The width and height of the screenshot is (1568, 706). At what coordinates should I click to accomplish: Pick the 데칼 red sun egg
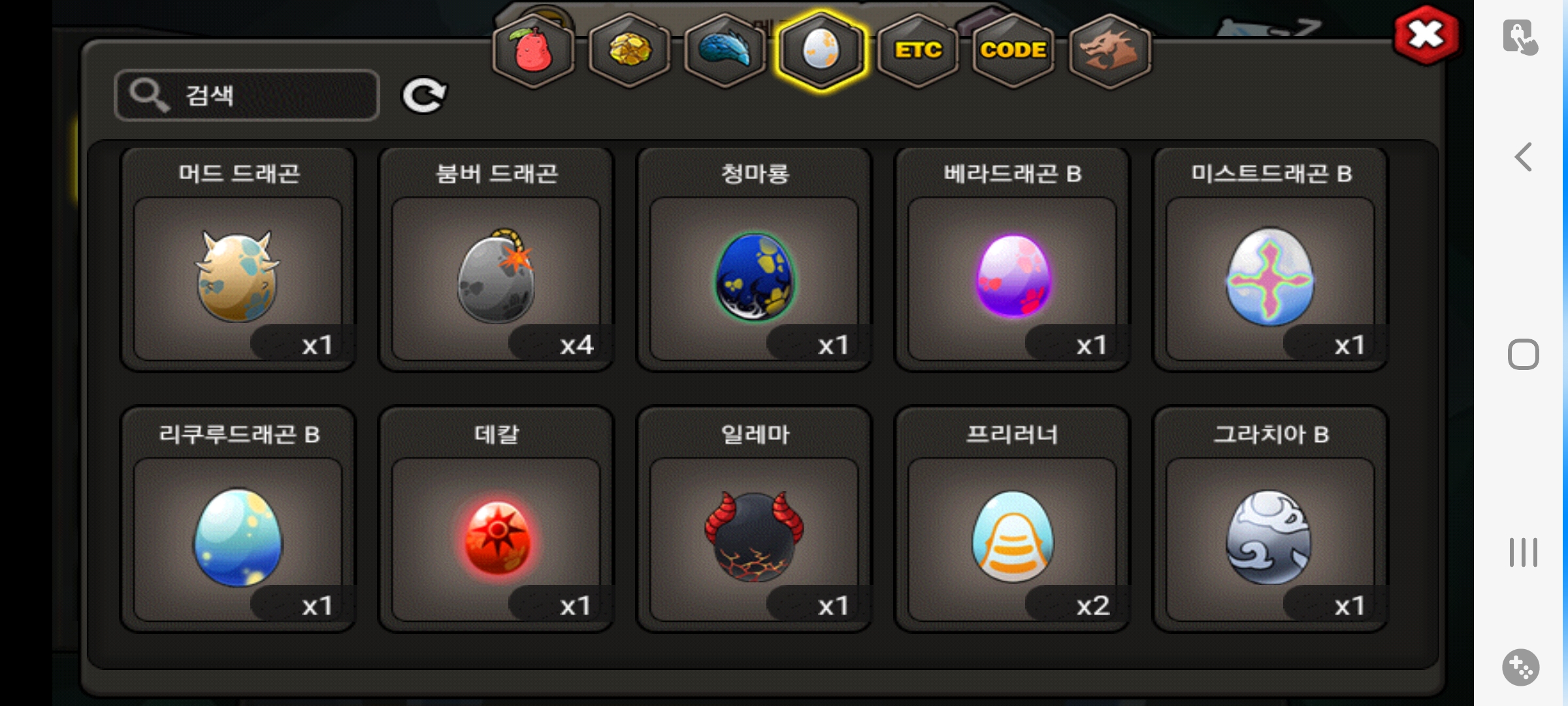coord(497,520)
